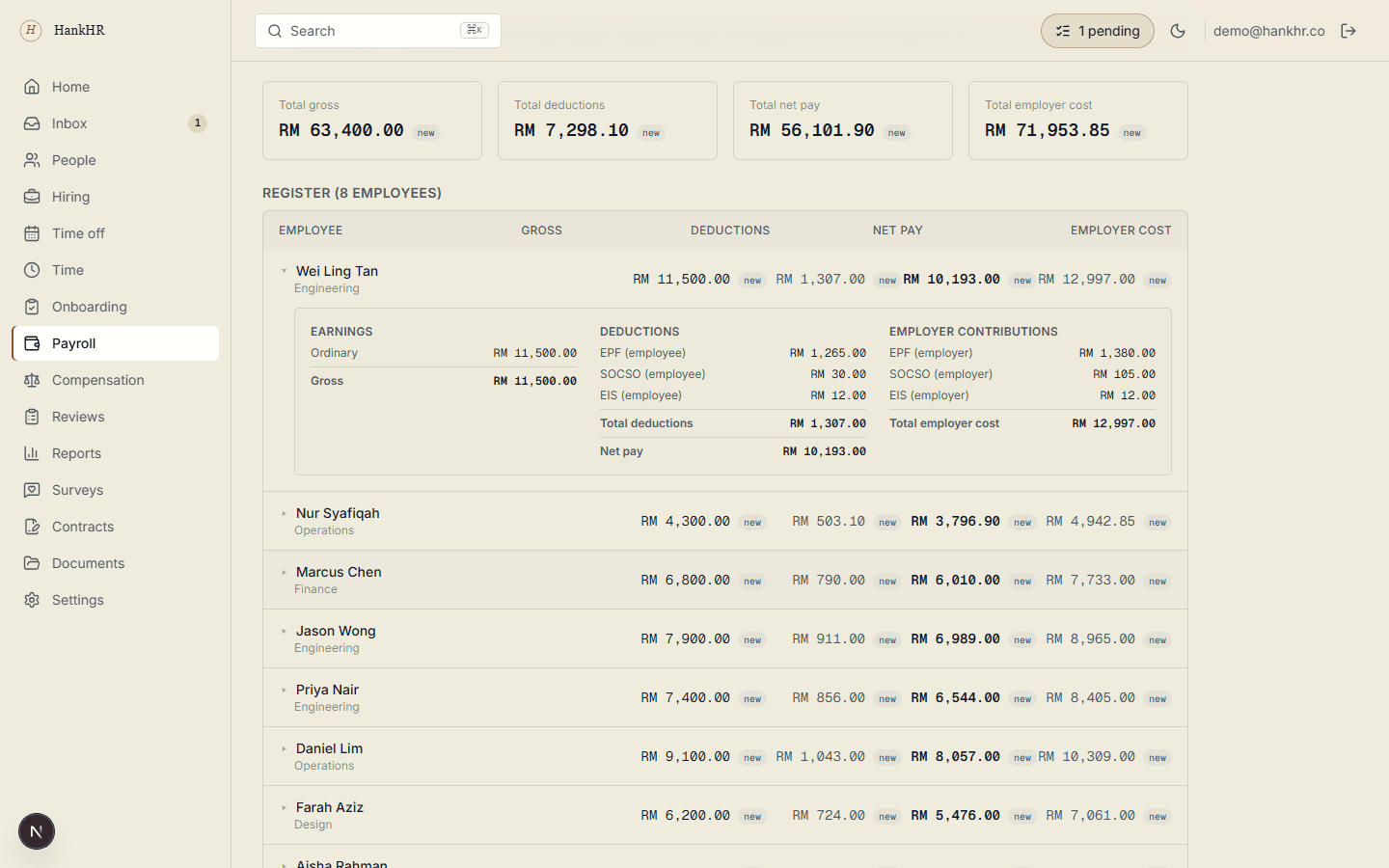The height and width of the screenshot is (868, 1389).
Task: Select Compensation in the sidebar
Action: 116,380
